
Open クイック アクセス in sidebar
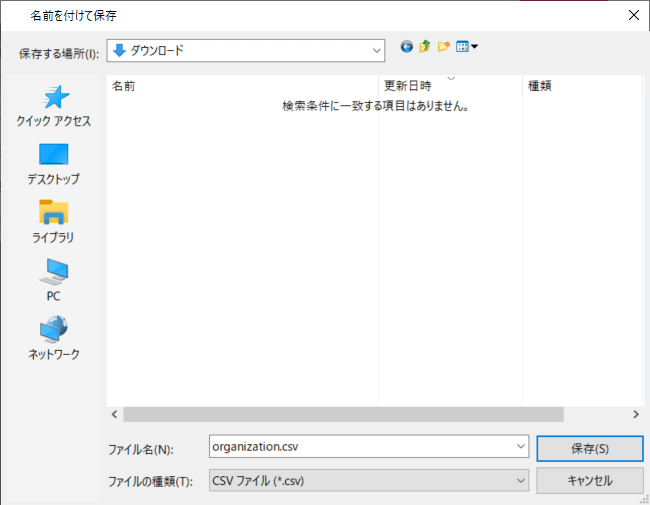click(53, 106)
